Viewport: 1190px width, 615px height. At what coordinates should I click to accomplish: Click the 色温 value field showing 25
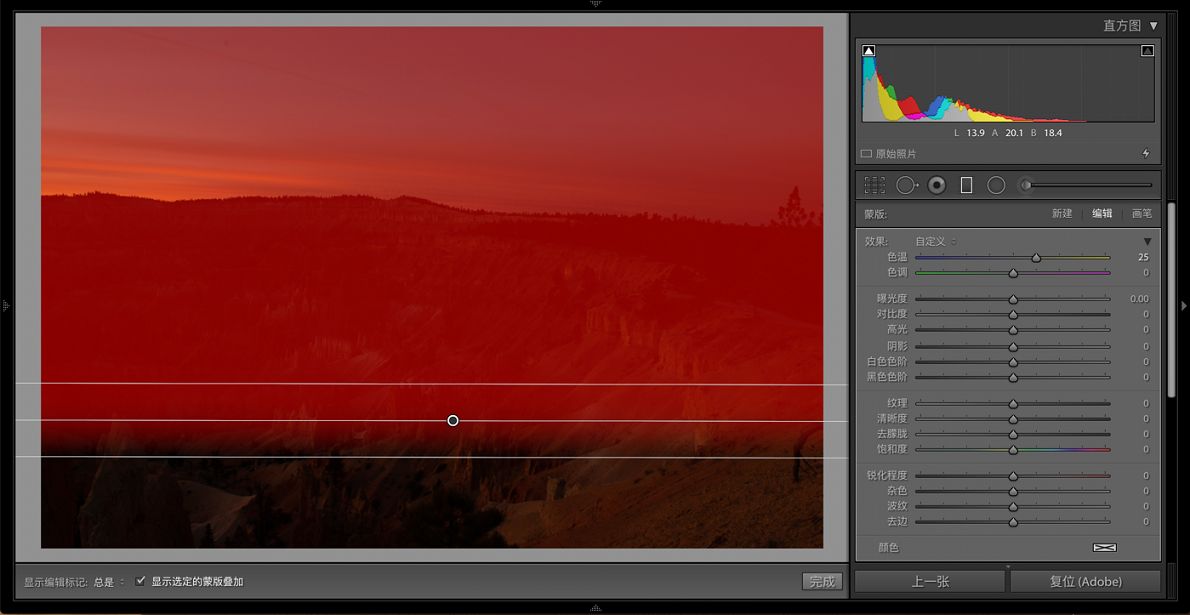click(x=1142, y=257)
